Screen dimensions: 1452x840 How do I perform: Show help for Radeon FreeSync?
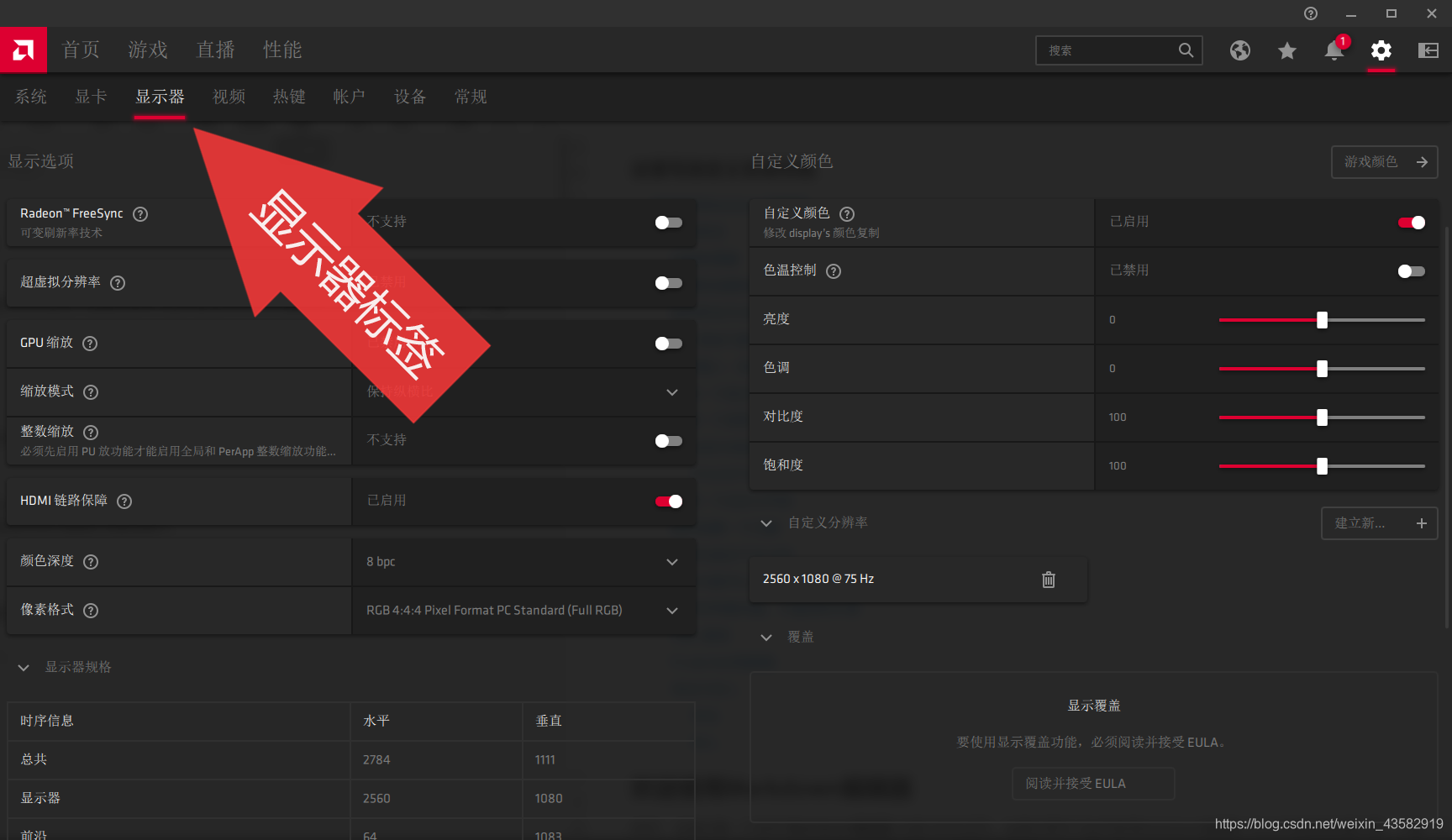point(140,214)
